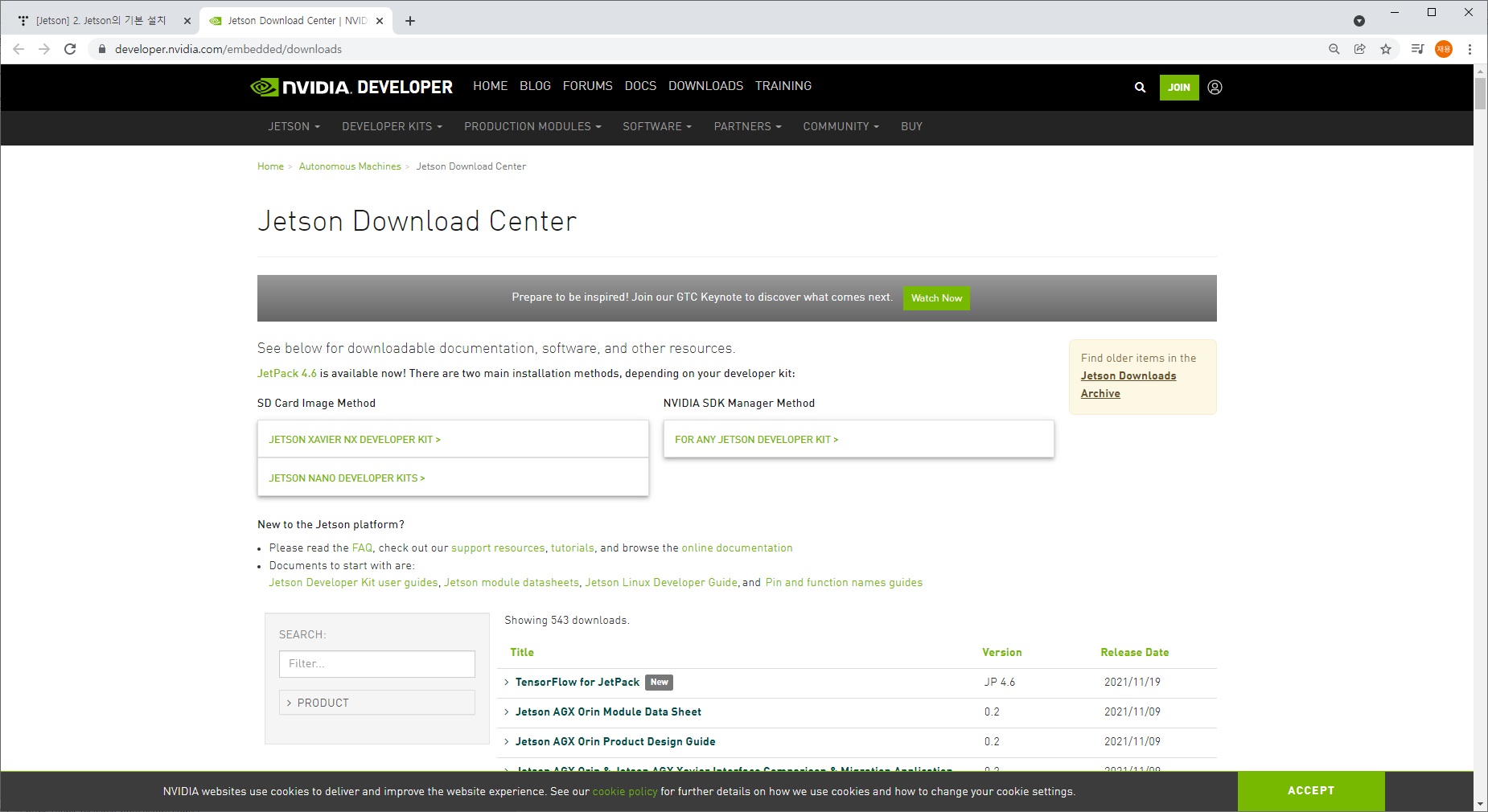The height and width of the screenshot is (812, 1488).
Task: Expand the JETSON dropdown menu
Action: [294, 126]
